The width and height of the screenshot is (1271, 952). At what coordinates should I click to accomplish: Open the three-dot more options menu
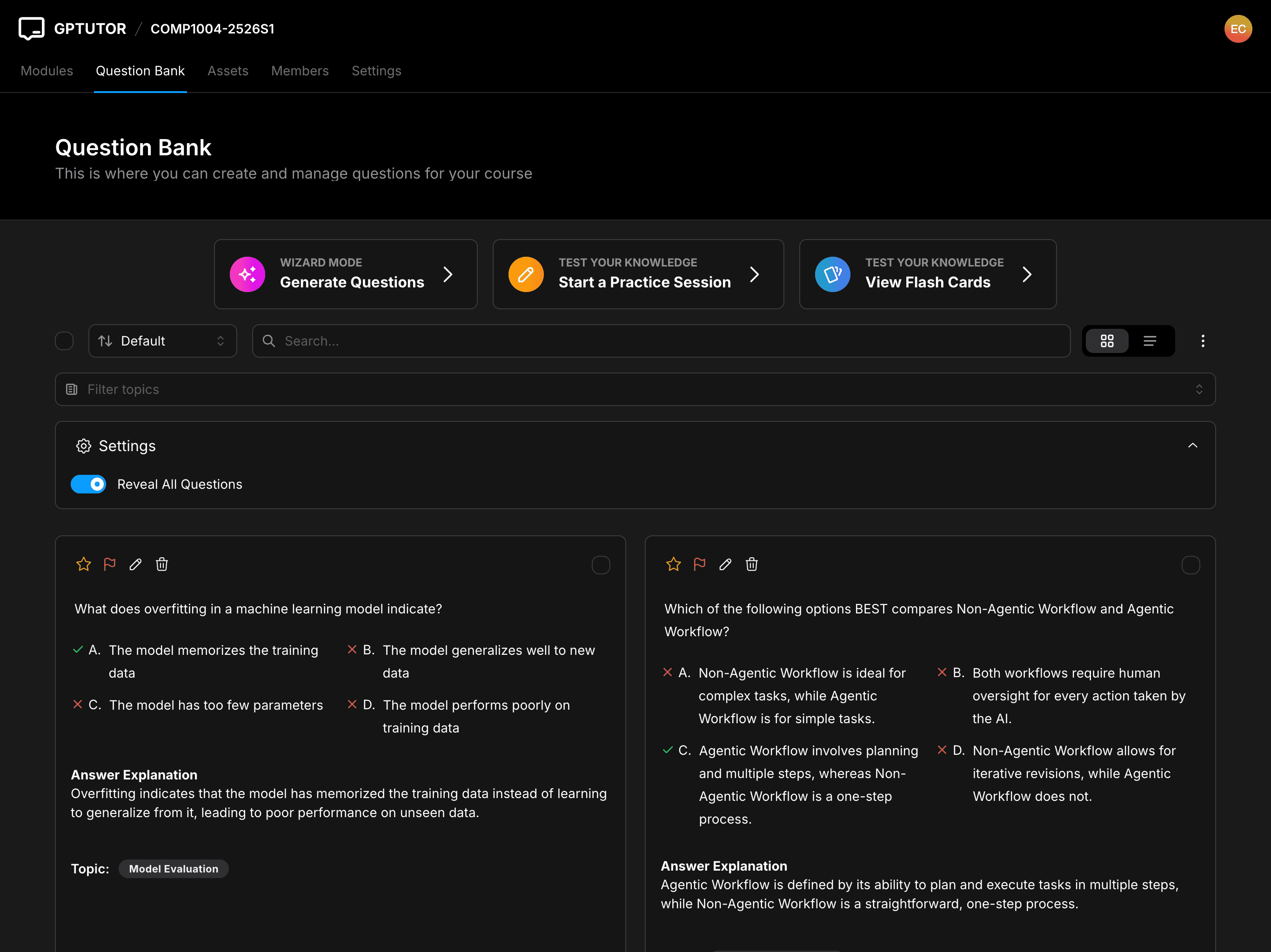(x=1203, y=341)
